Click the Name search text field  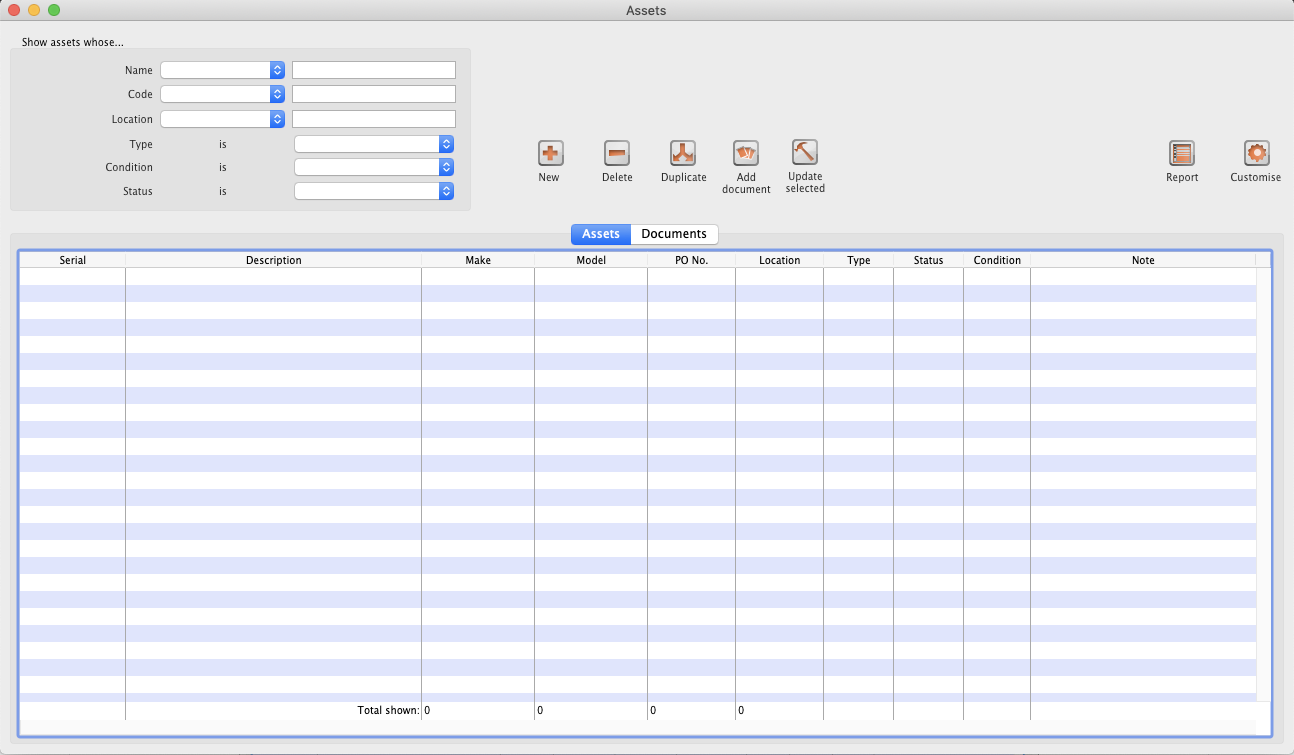374,70
